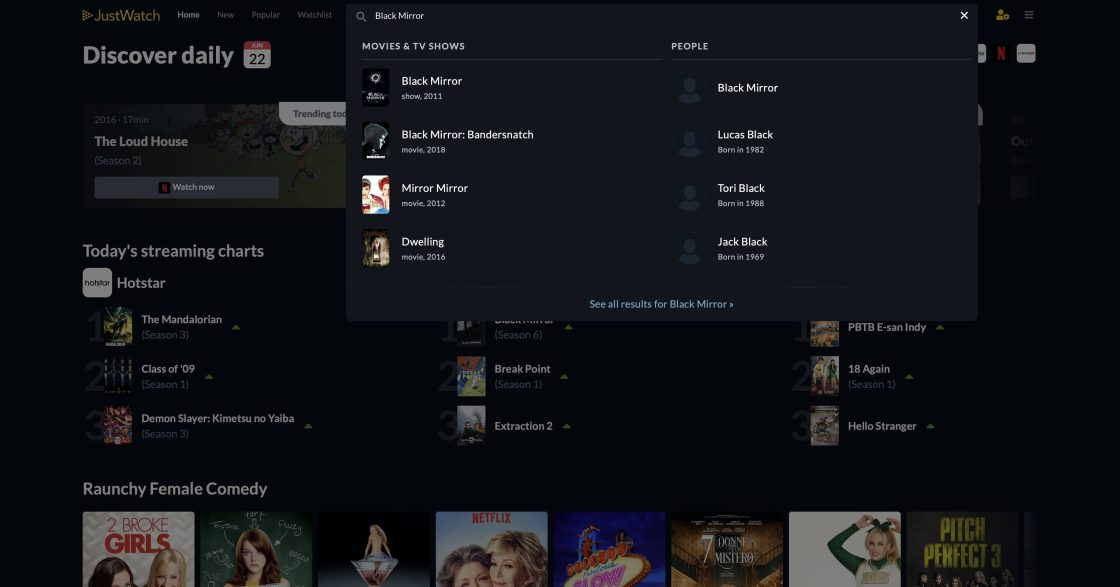Open the New section

(x=225, y=14)
